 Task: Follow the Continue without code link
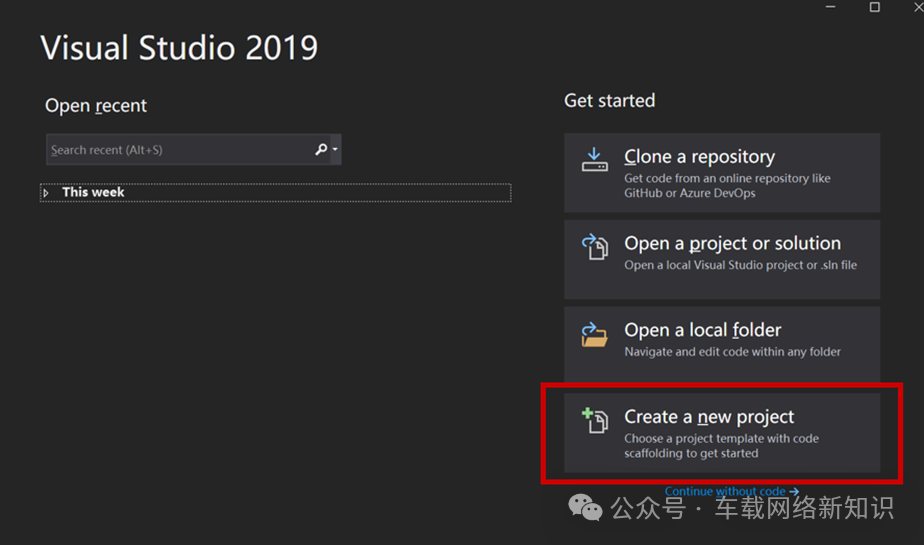(x=731, y=491)
